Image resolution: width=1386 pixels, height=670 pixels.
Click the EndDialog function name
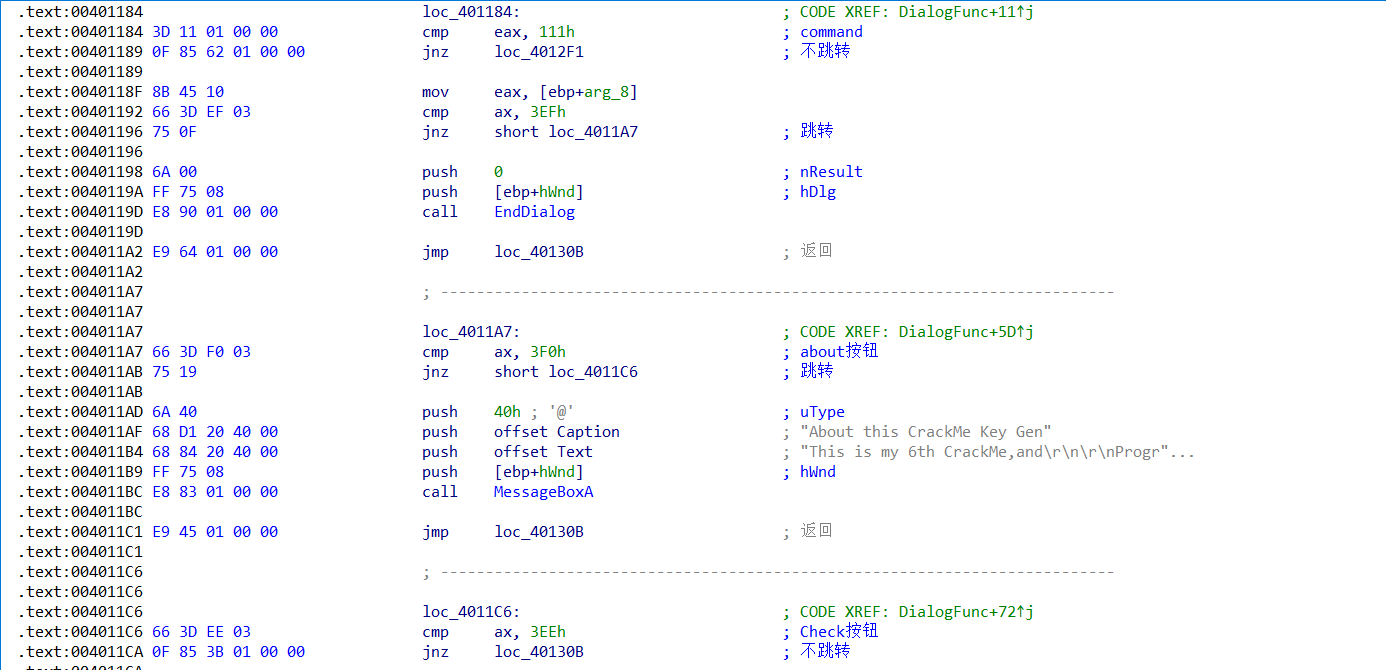(534, 212)
